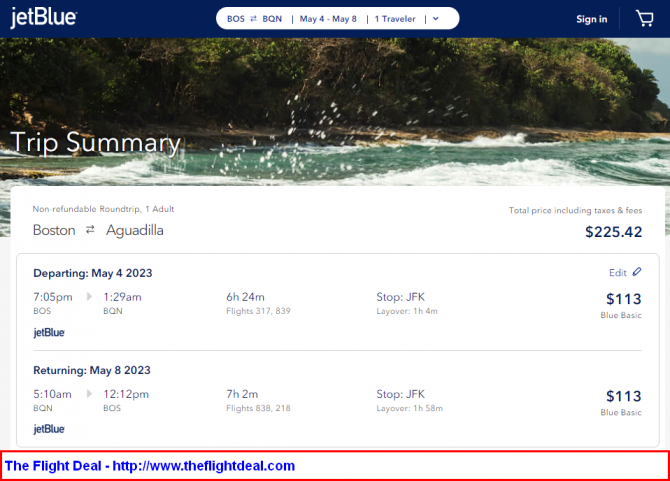Click the pencil icon next to Edit
Screen dimensions: 670x481
(x=637, y=272)
